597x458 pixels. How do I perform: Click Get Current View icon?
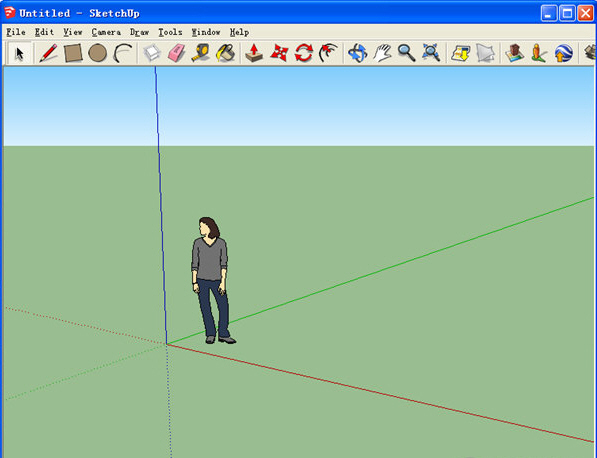click(460, 53)
